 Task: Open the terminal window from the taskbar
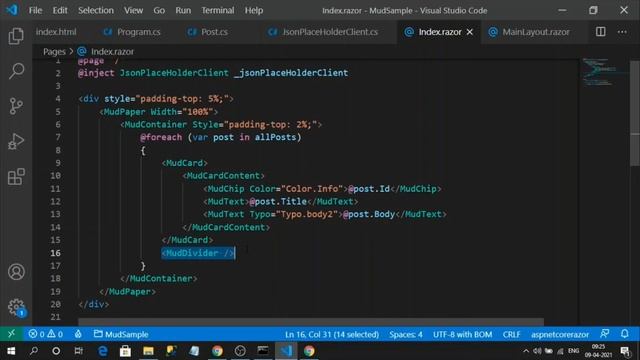(x=263, y=351)
